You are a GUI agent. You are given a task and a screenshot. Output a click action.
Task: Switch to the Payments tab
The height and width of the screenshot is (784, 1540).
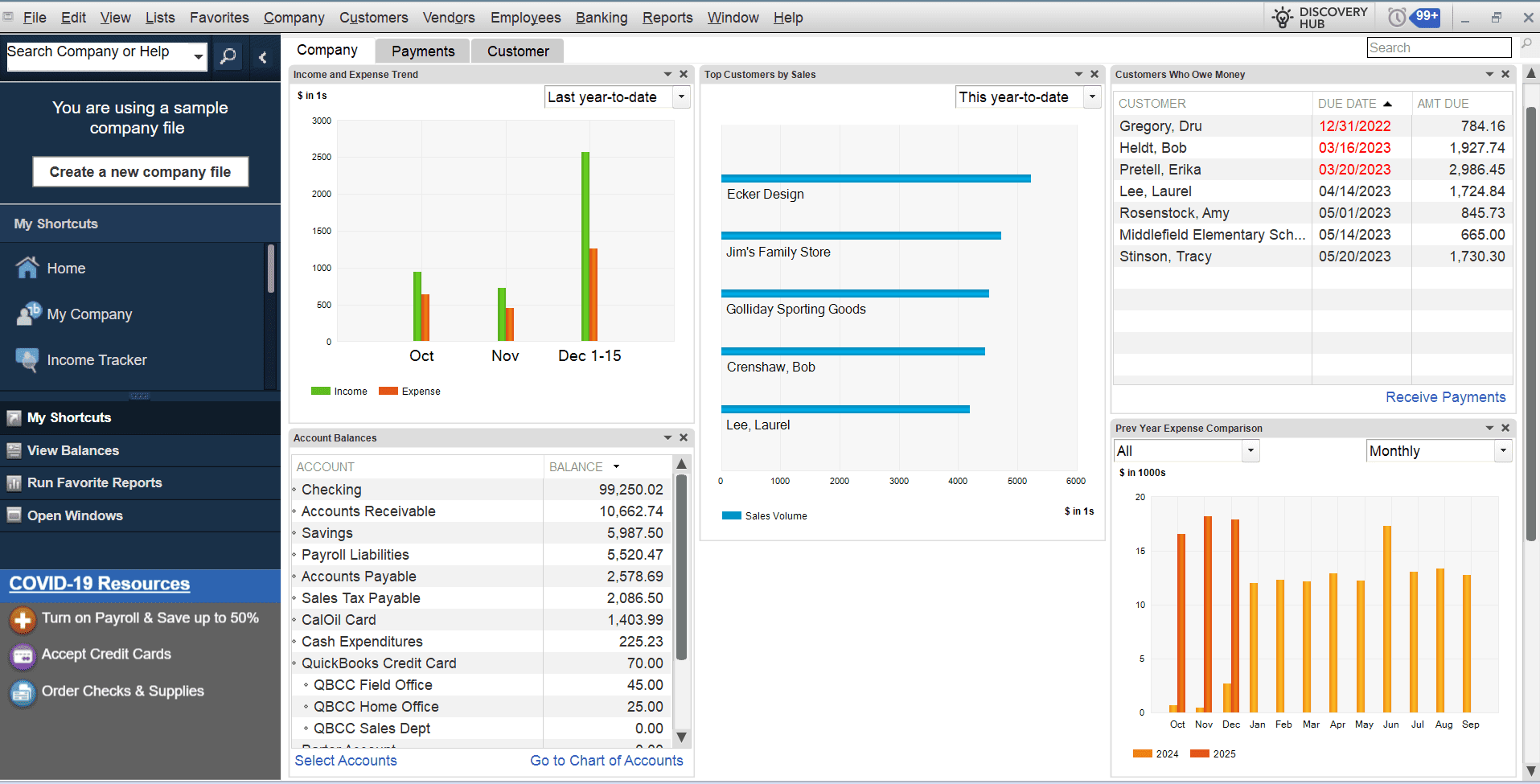(x=423, y=51)
